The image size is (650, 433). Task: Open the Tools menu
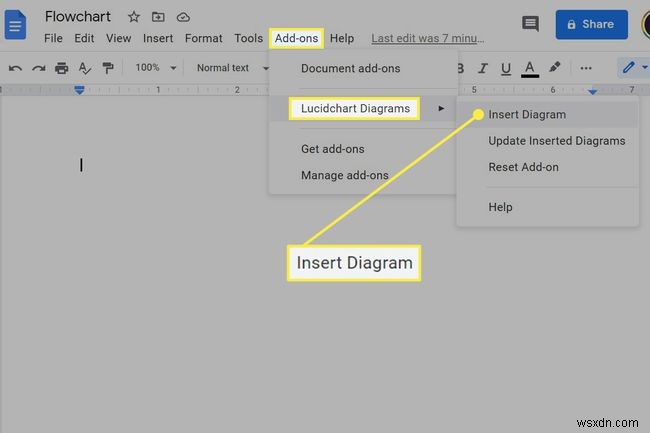[x=248, y=38]
